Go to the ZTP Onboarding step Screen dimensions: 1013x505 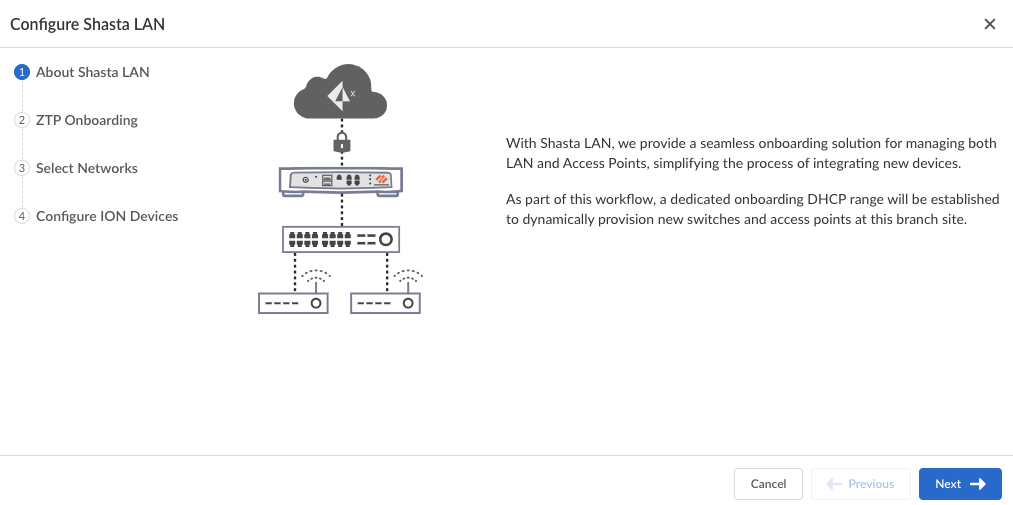(x=87, y=120)
